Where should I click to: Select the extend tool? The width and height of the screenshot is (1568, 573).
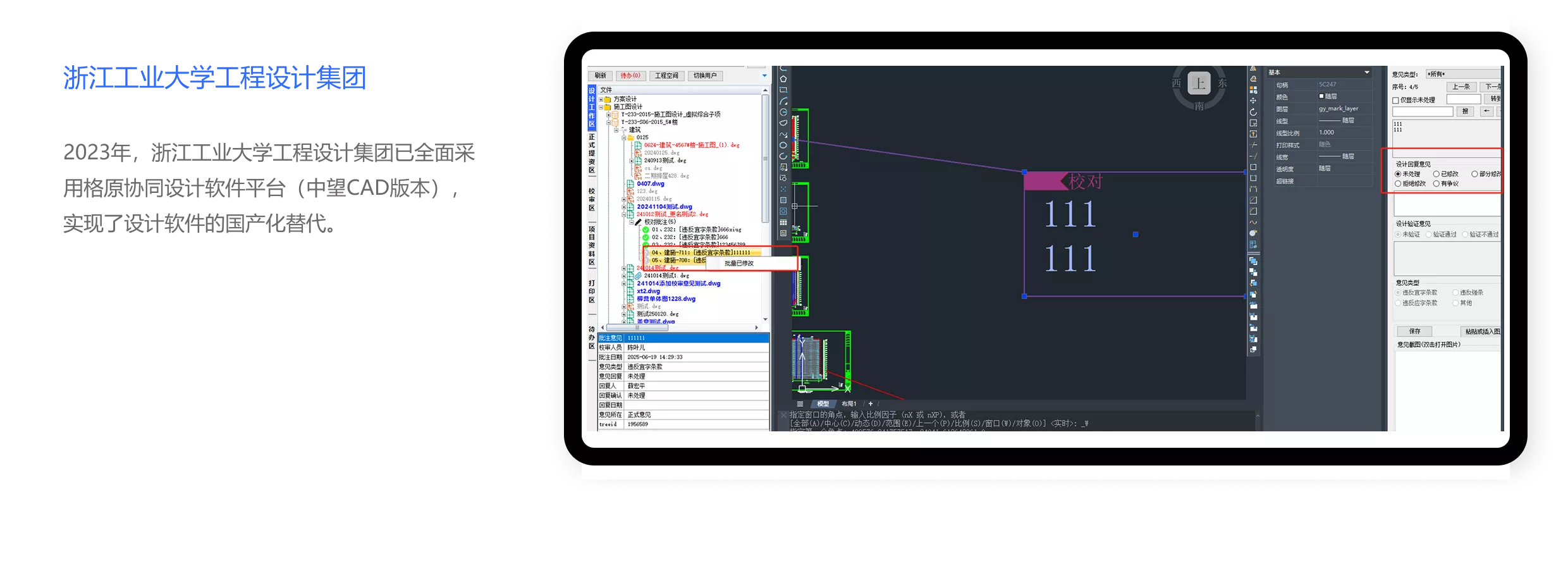(1253, 156)
